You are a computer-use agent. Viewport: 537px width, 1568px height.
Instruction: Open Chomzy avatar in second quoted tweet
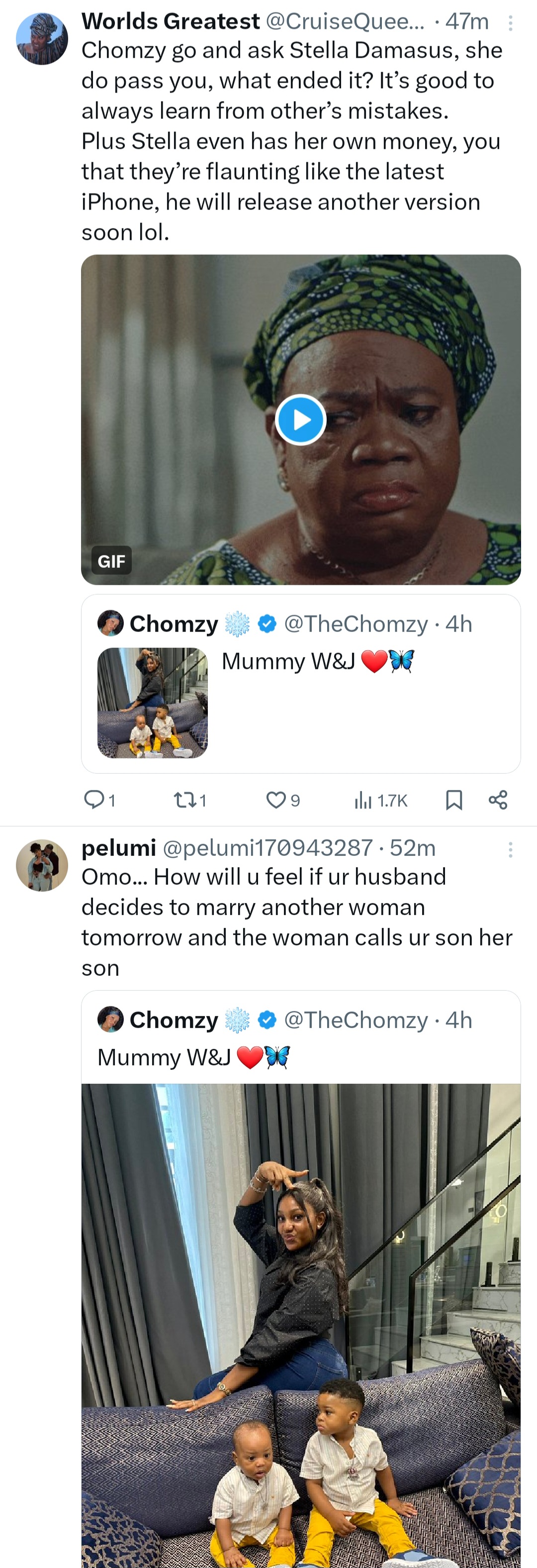point(110,1020)
